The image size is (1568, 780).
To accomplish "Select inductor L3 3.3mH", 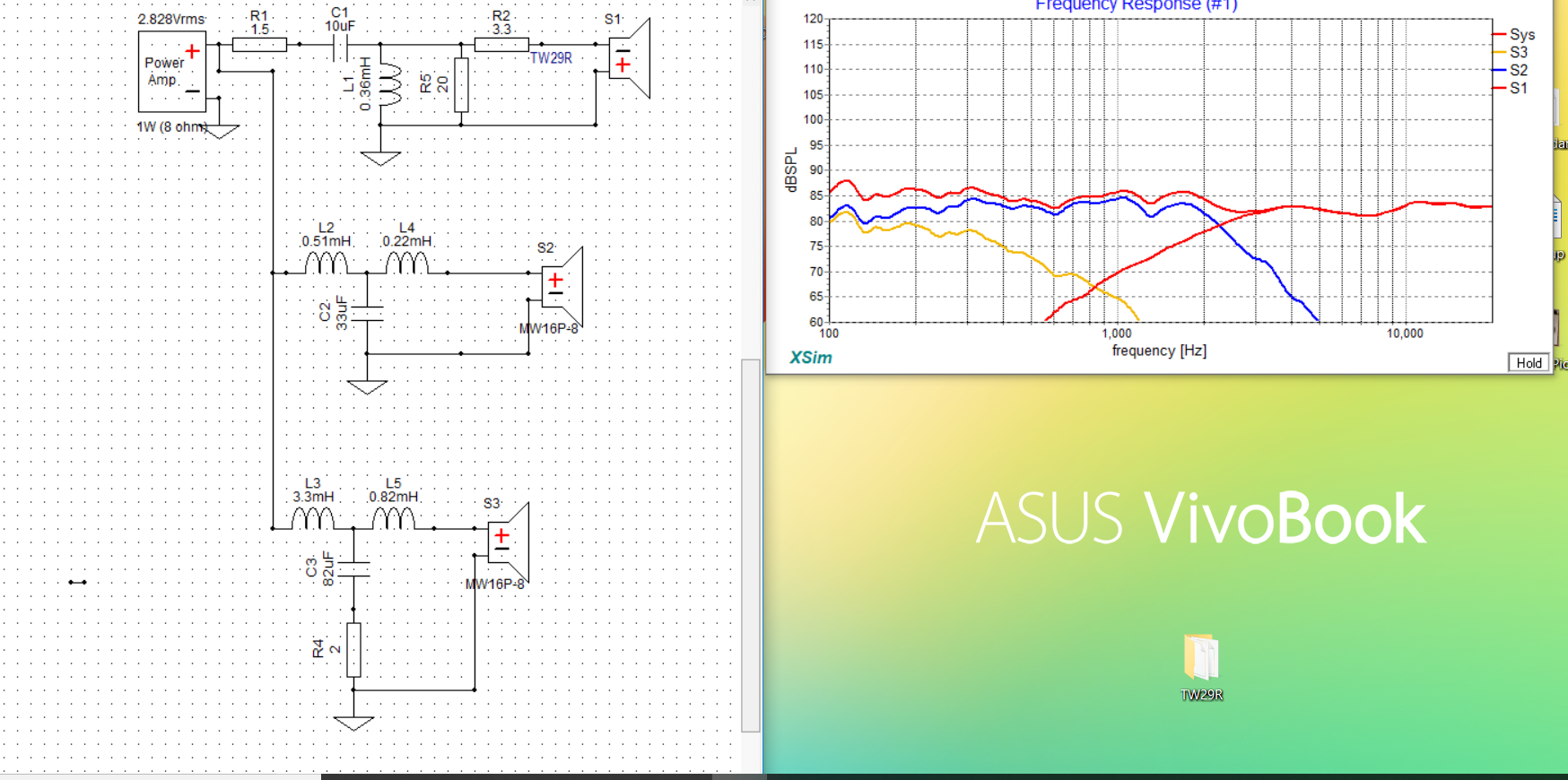I will (313, 519).
